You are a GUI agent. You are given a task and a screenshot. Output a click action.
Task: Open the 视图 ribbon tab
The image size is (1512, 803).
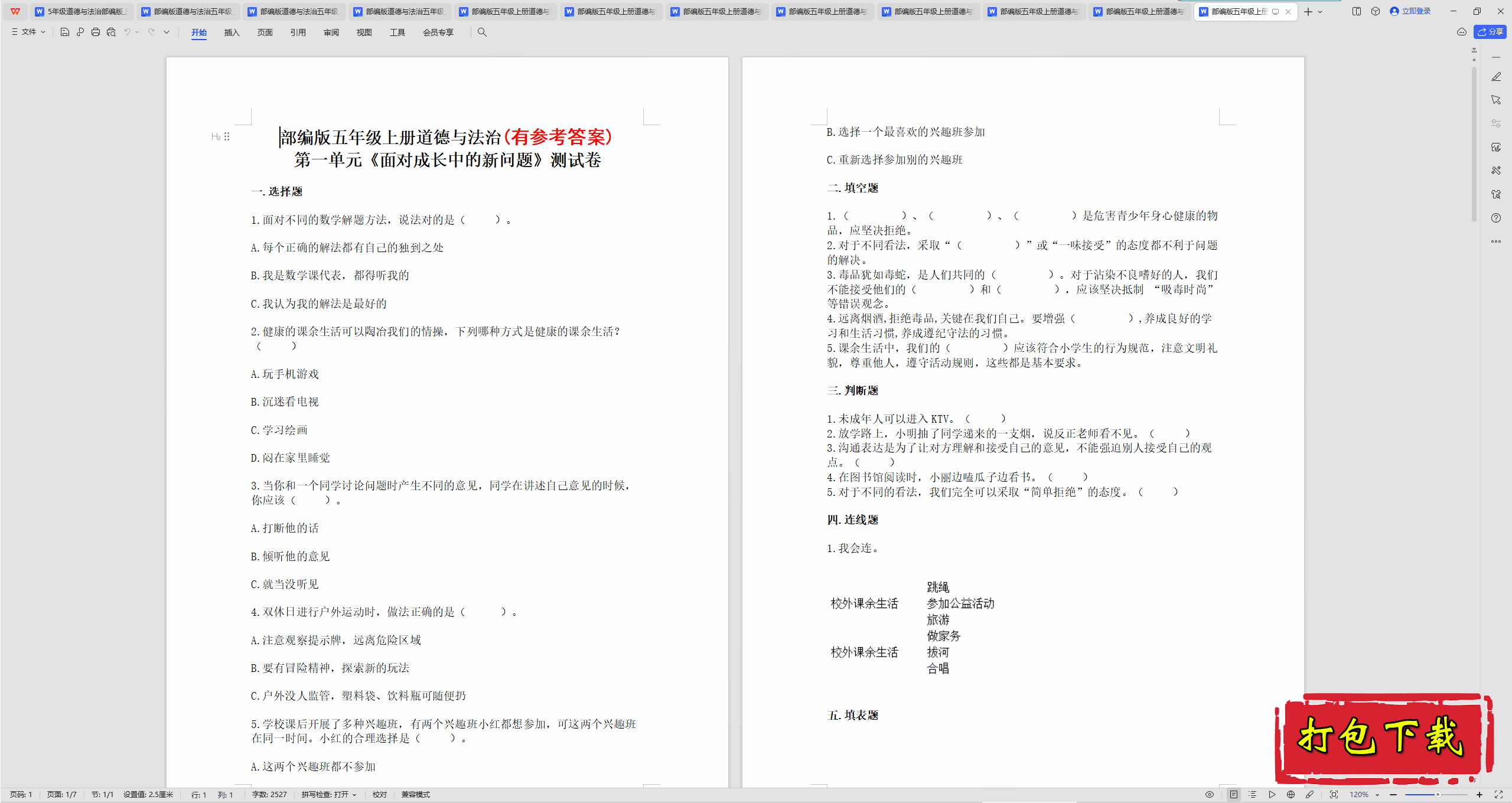click(364, 32)
